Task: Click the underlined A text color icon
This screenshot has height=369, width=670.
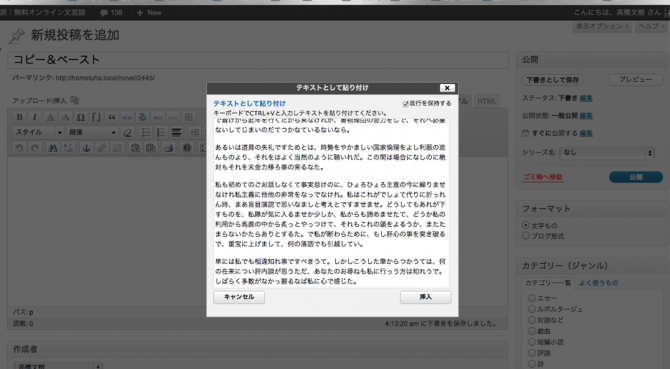Action: coord(50,117)
